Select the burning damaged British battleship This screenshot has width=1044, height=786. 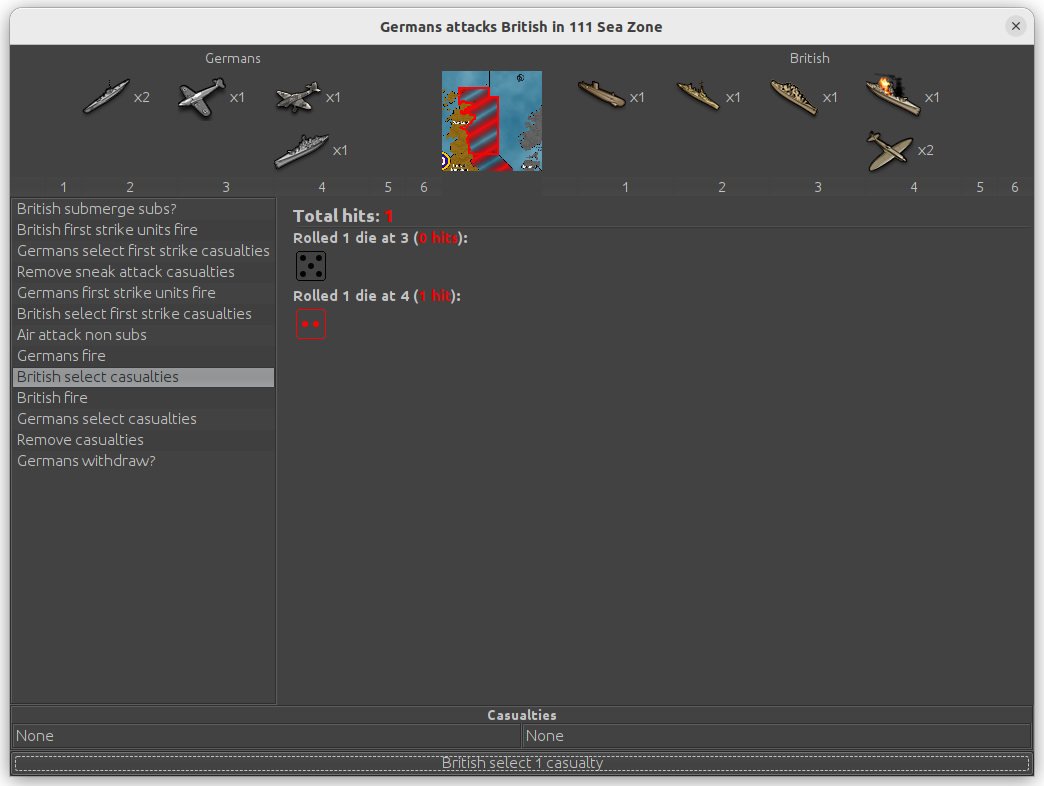(892, 96)
